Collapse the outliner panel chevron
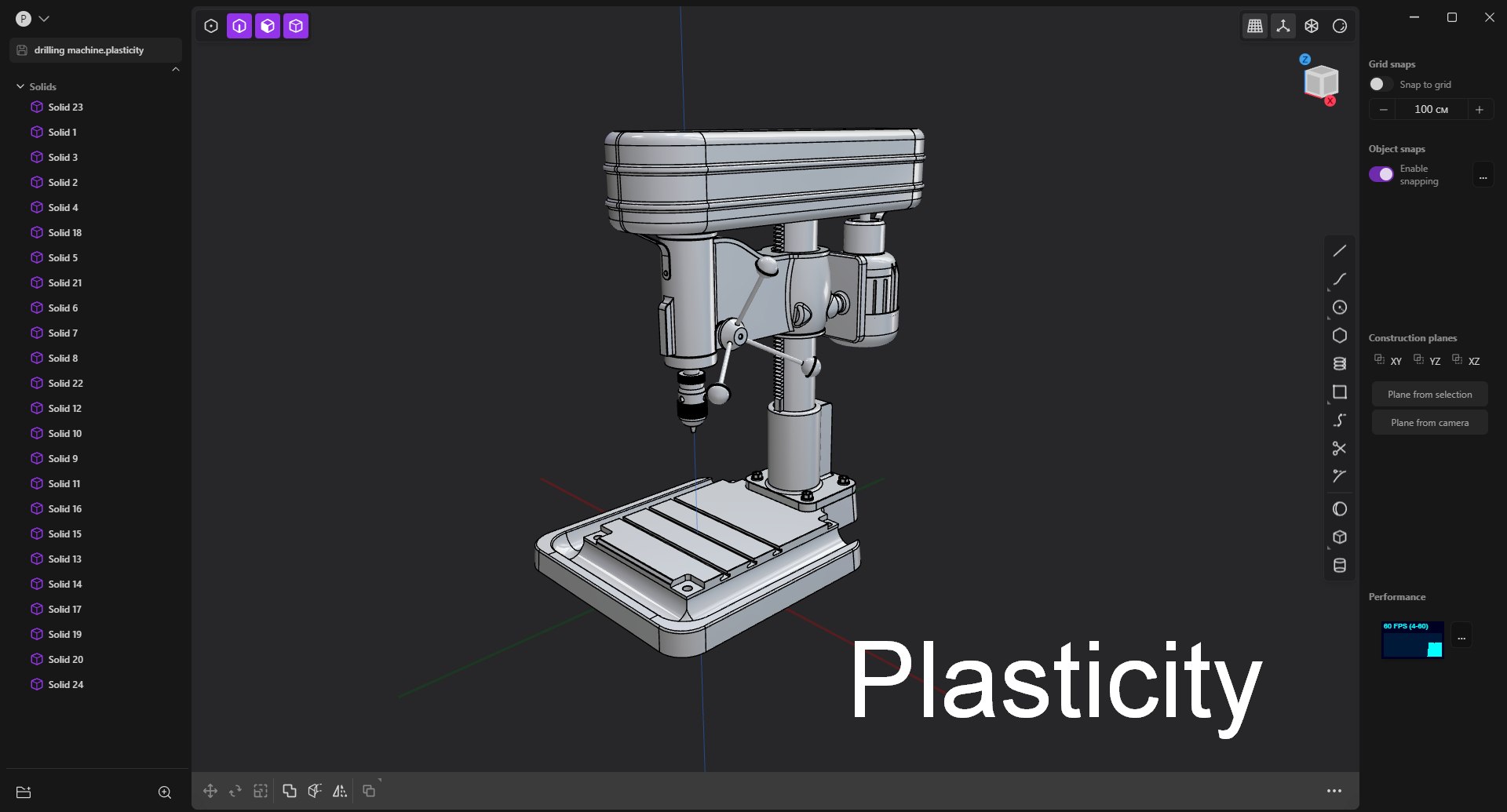1507x812 pixels. [176, 70]
